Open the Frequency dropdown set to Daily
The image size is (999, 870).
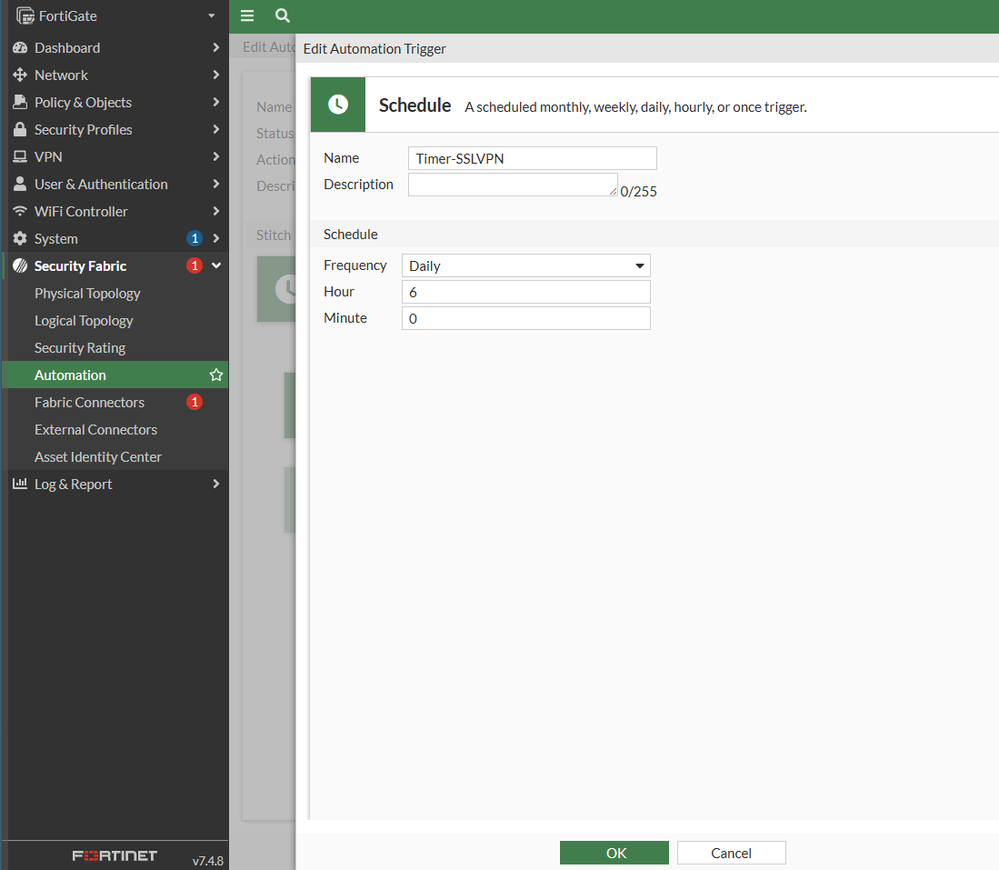(526, 266)
